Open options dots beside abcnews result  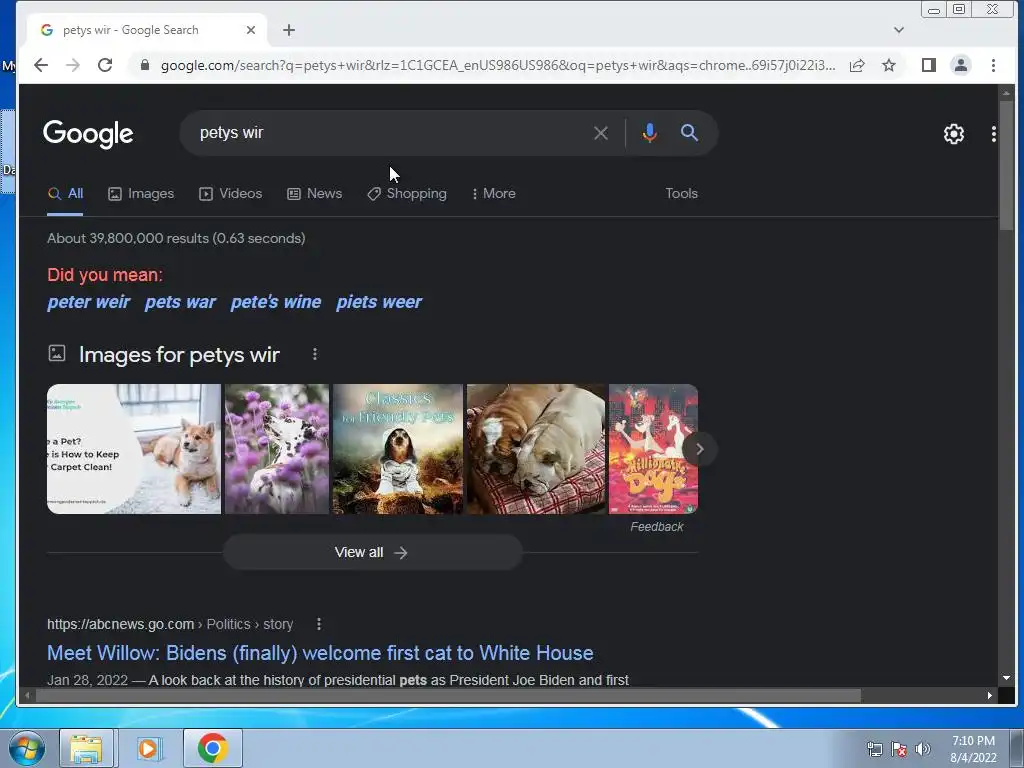pos(319,624)
